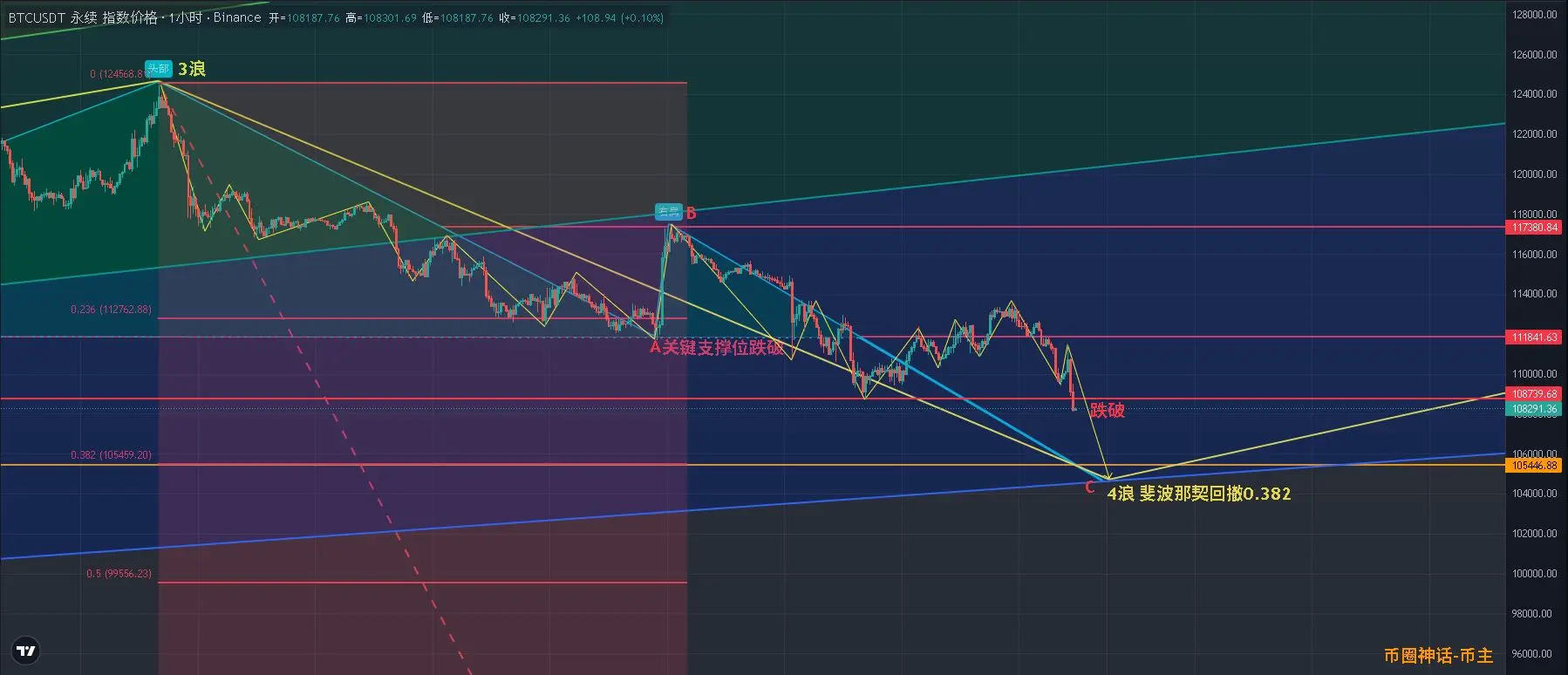Click the 122000.00 price axis label
Image resolution: width=1568 pixels, height=675 pixels.
(x=1534, y=134)
